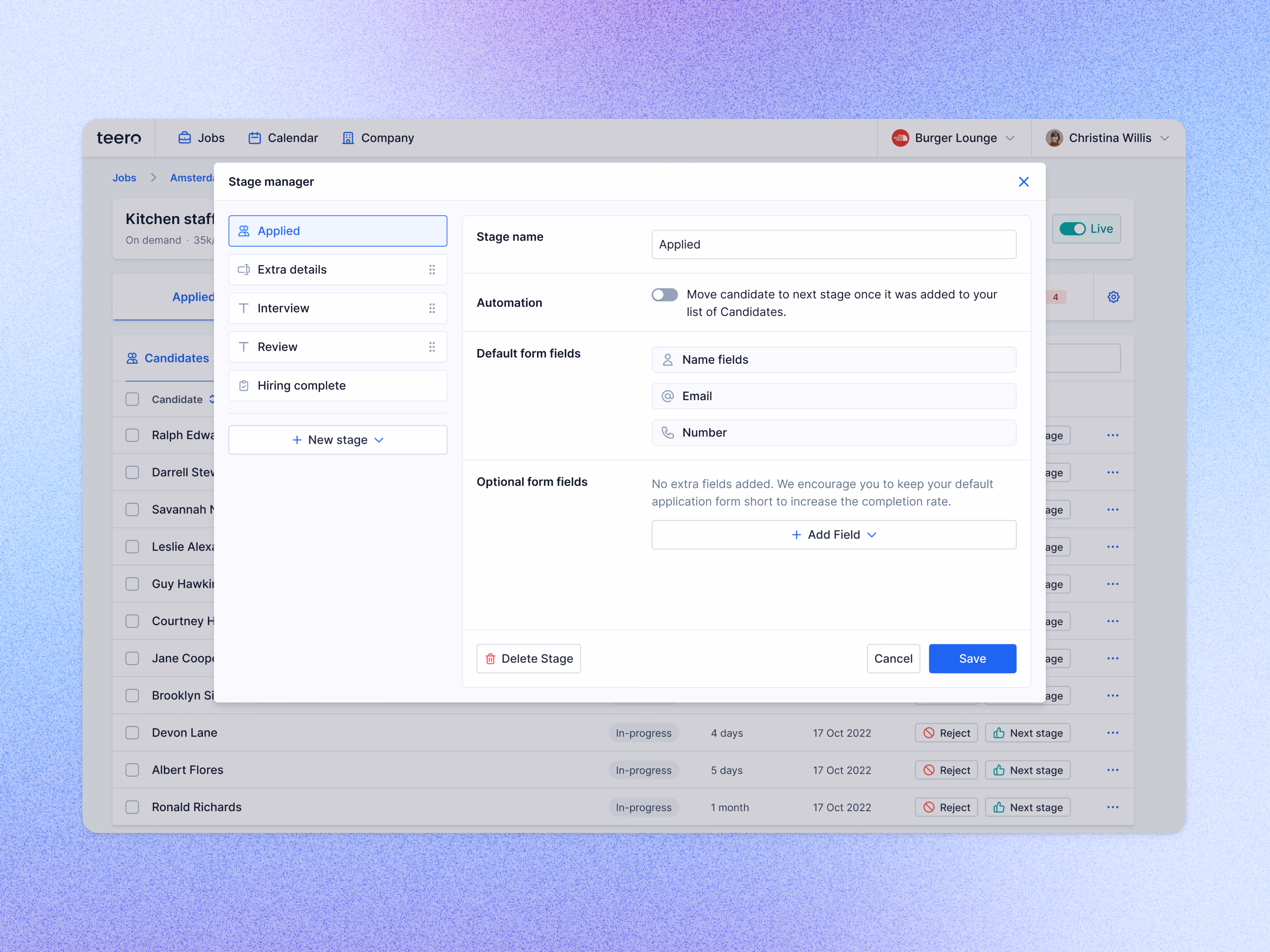The height and width of the screenshot is (952, 1270).
Task: Open the Add Field dropdown
Action: pos(834,535)
